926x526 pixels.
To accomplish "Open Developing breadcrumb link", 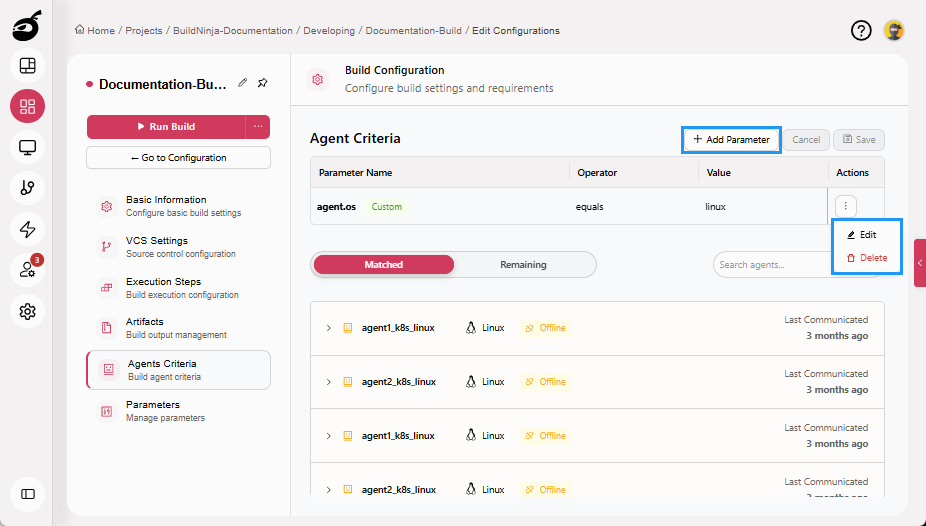I will pos(329,30).
